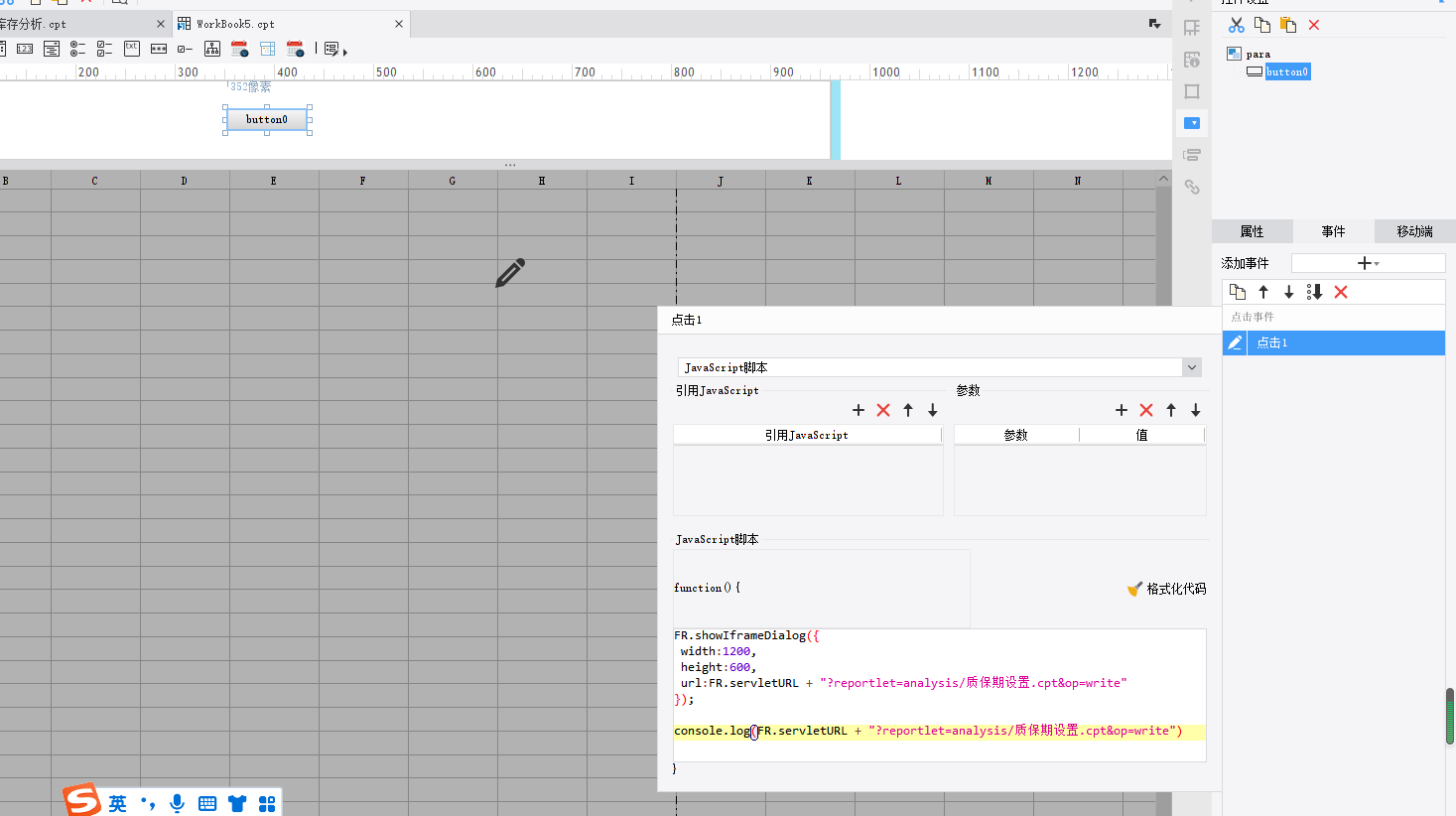Open the tab list dropdown at top right
Image resolution: width=1456 pixels, height=816 pixels.
click(1154, 24)
